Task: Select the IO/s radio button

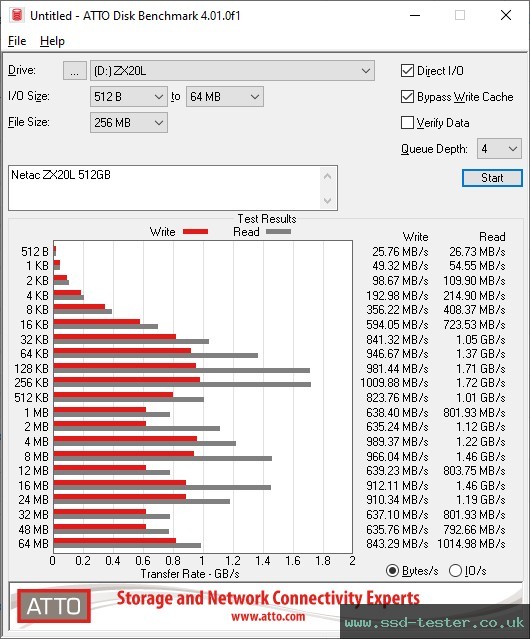Action: tap(455, 571)
